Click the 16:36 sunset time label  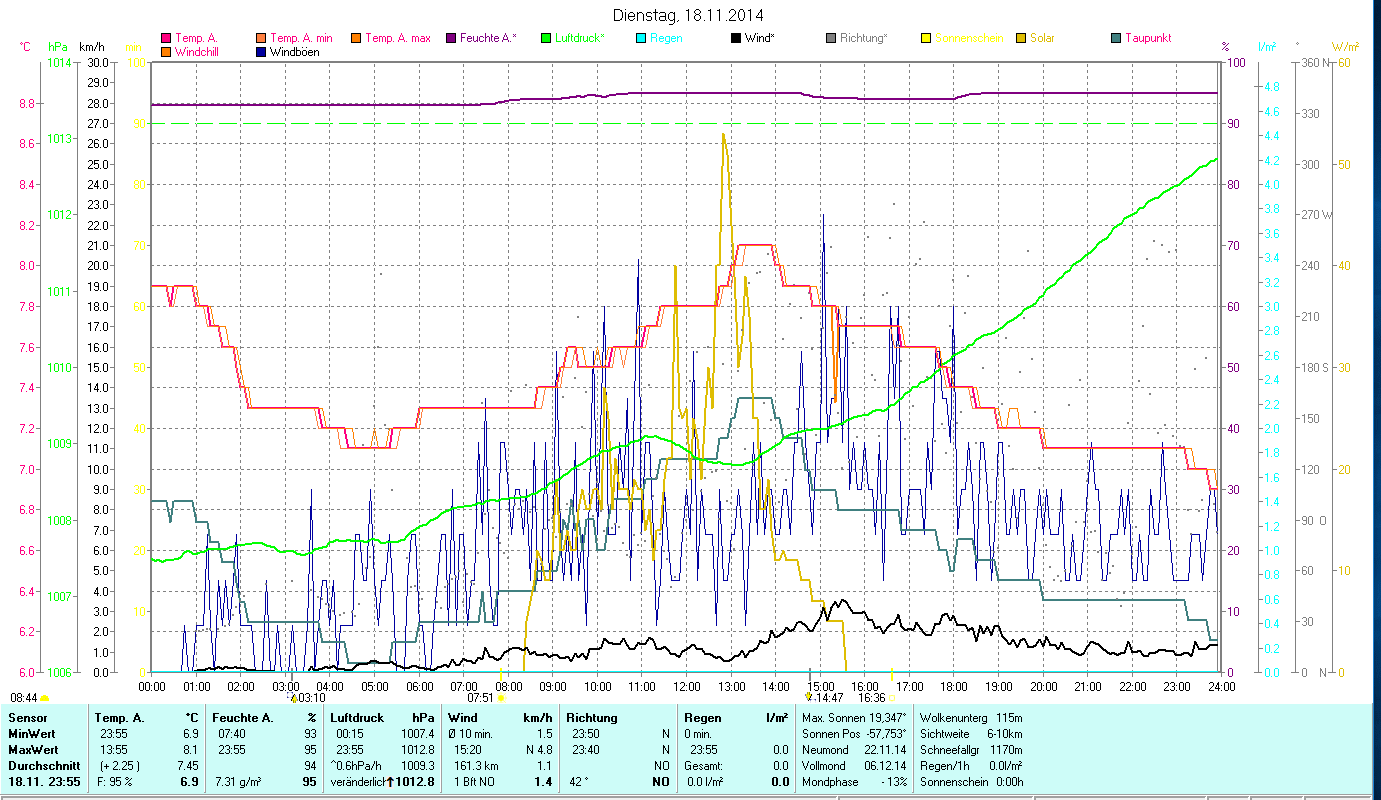click(871, 698)
